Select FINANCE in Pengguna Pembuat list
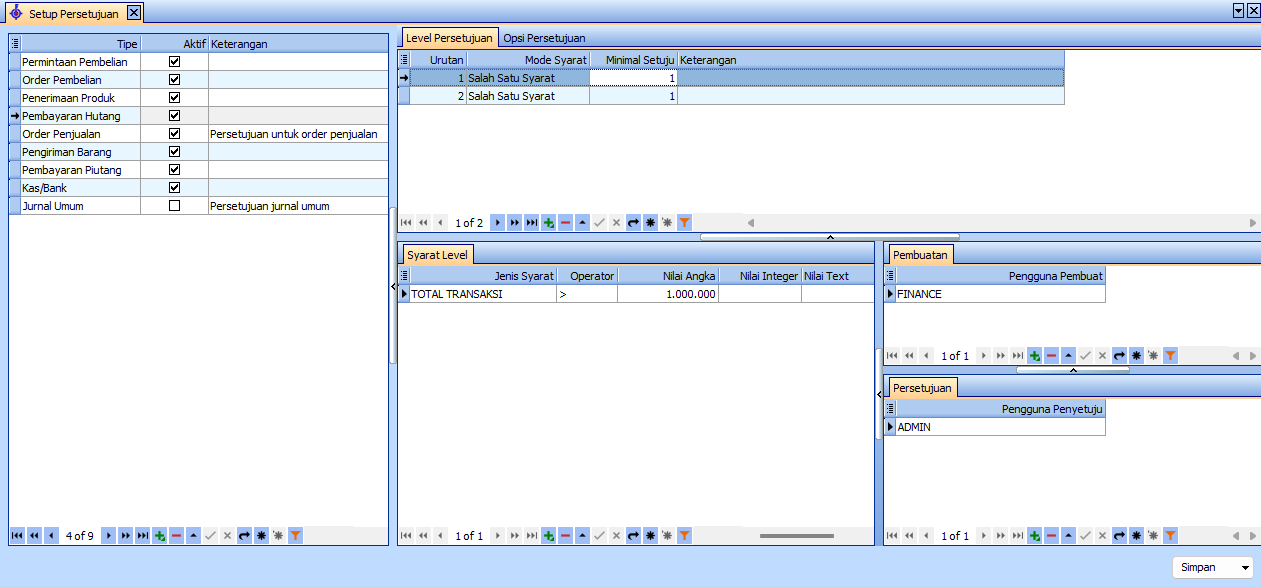 click(1000, 294)
